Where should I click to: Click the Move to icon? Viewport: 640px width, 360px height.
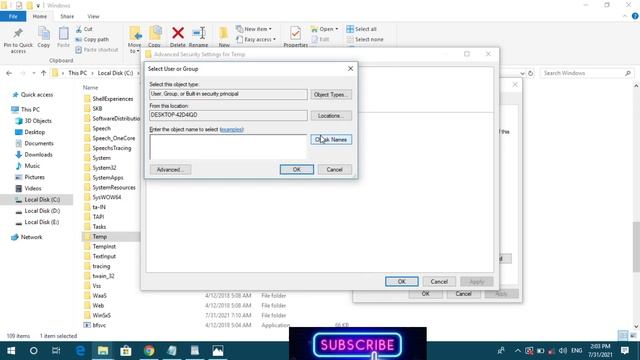(x=135, y=33)
